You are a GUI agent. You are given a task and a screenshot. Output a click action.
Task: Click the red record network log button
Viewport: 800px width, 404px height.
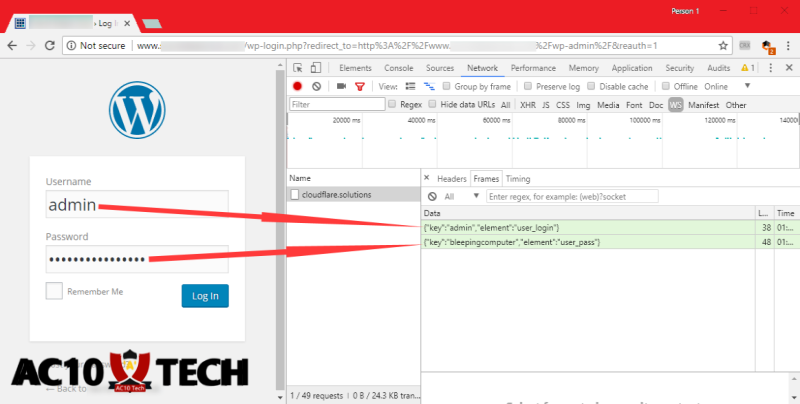coord(297,86)
